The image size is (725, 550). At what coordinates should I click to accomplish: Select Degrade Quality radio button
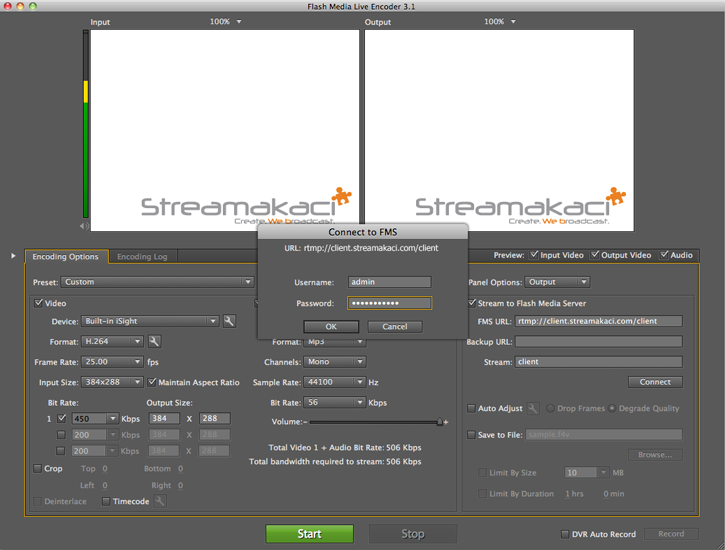612,409
